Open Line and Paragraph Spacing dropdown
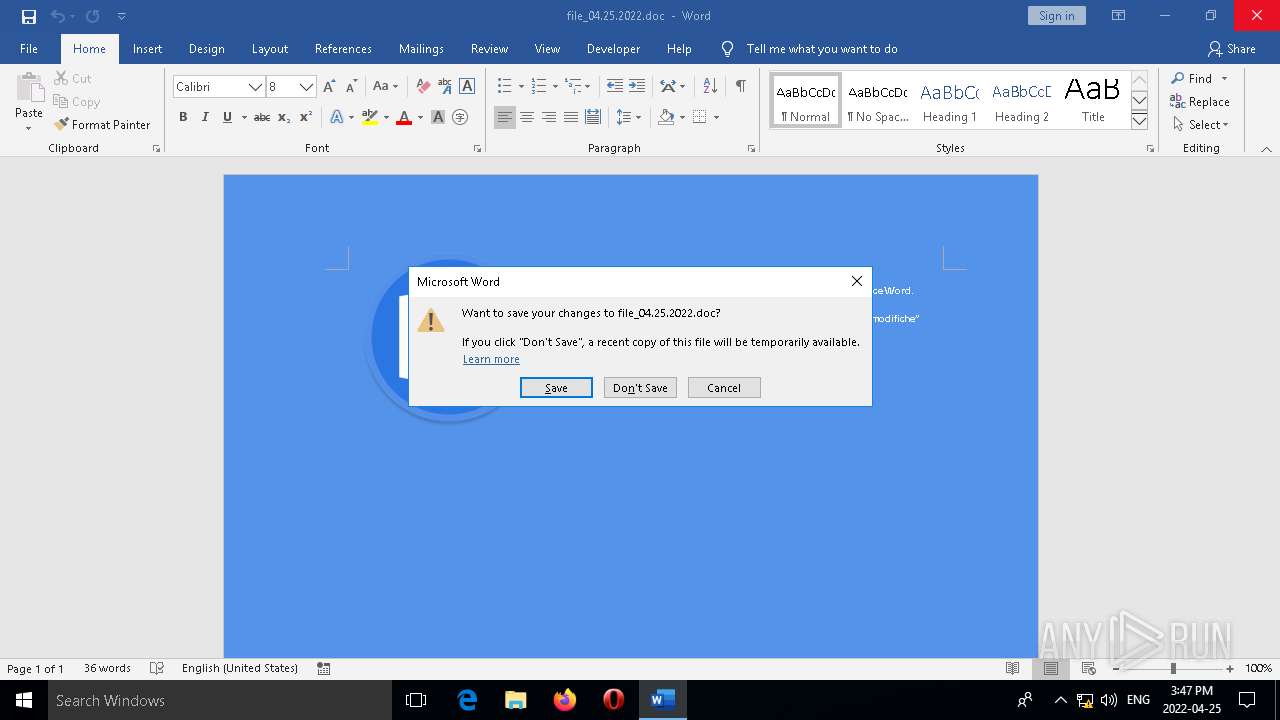This screenshot has height=720, width=1280. pos(628,117)
